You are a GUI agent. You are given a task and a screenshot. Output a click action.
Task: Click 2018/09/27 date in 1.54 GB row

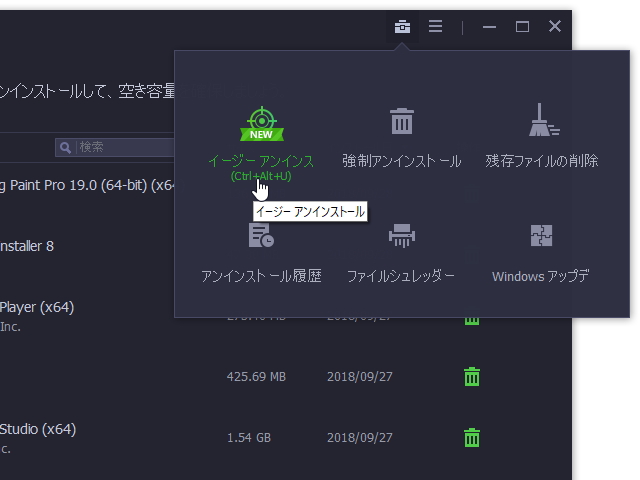360,438
